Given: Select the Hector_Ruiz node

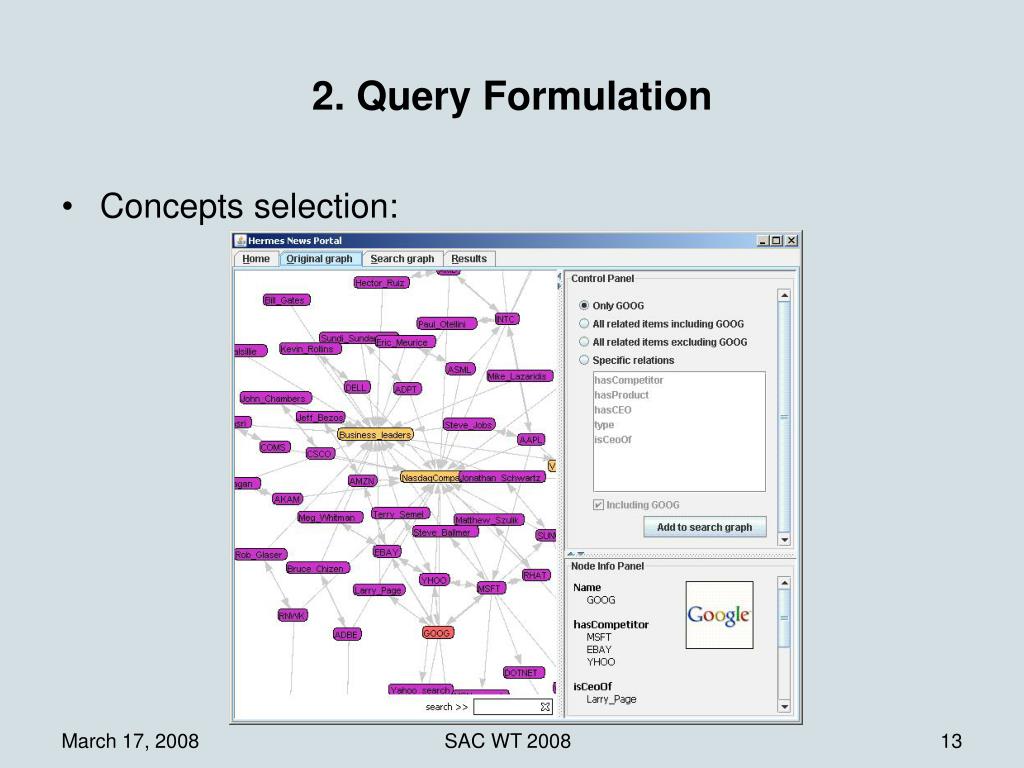Looking at the screenshot, I should pos(381,283).
